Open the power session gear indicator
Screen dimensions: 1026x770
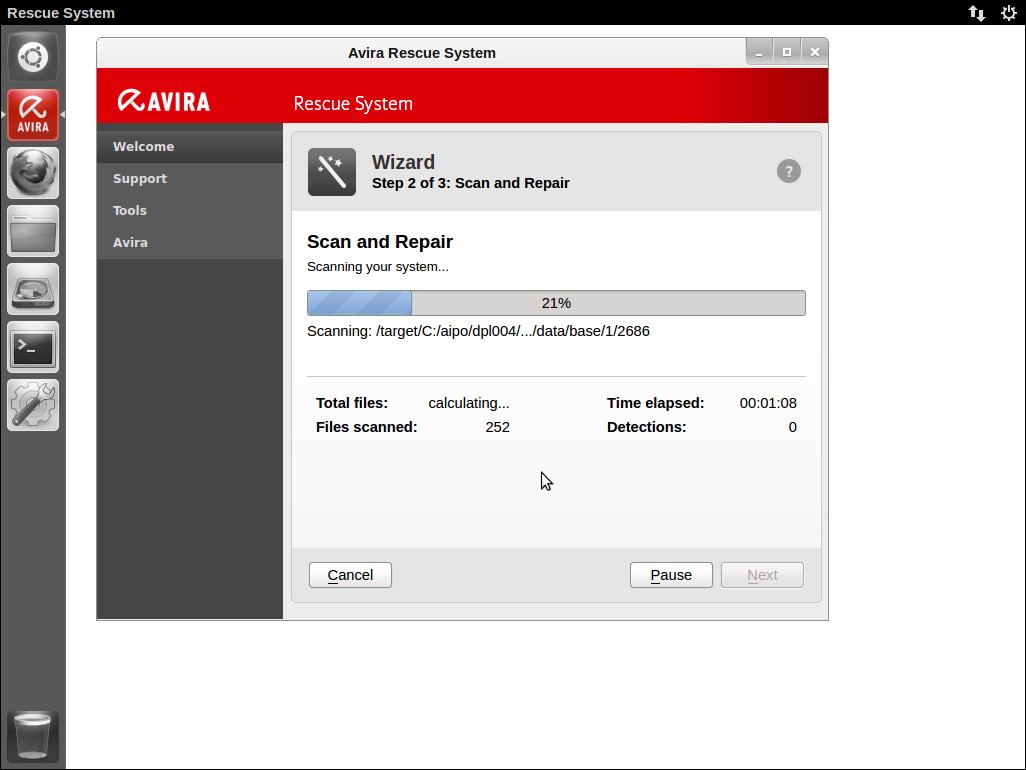(x=1009, y=13)
